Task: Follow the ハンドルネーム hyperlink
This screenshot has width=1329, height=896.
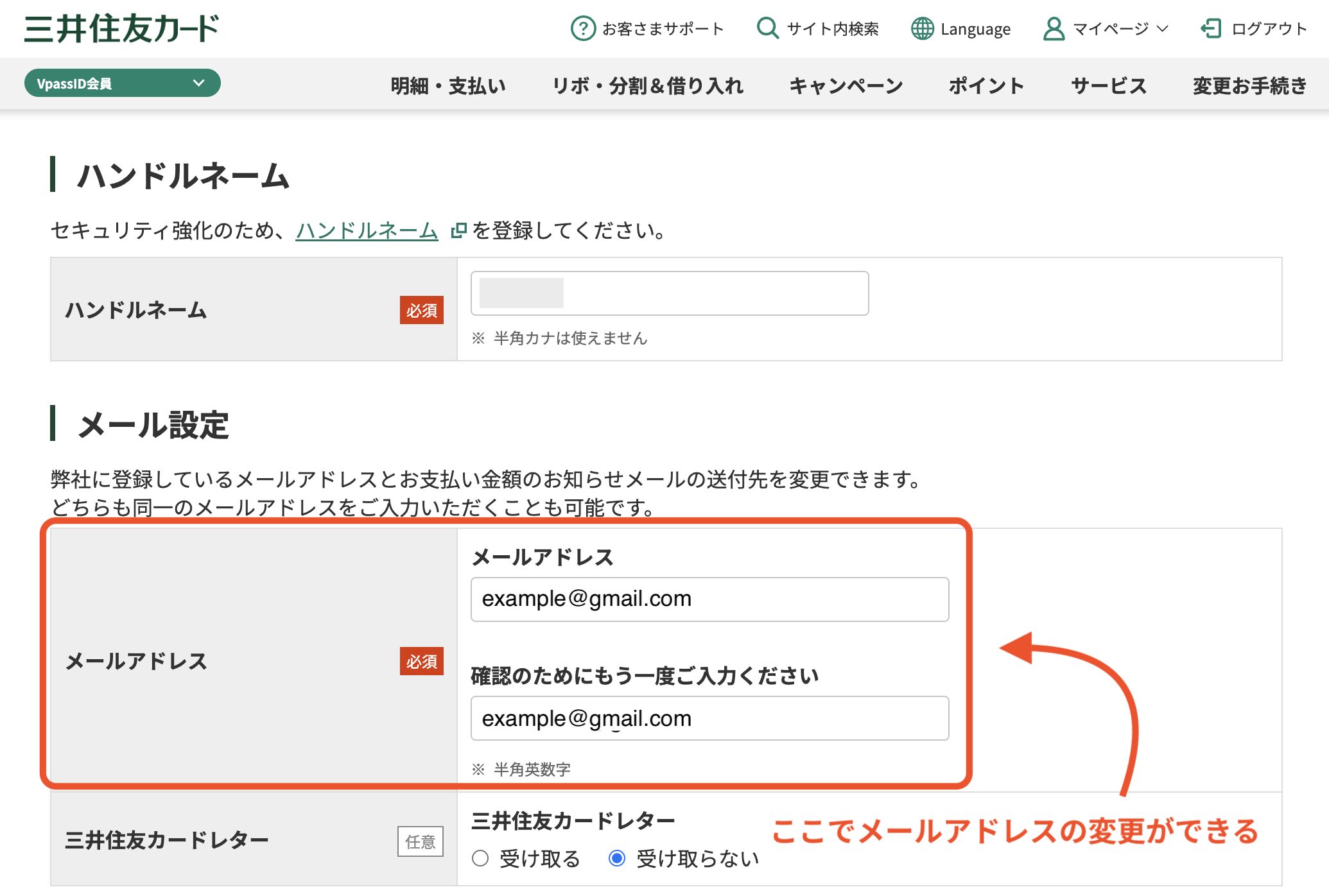Action: tap(367, 230)
